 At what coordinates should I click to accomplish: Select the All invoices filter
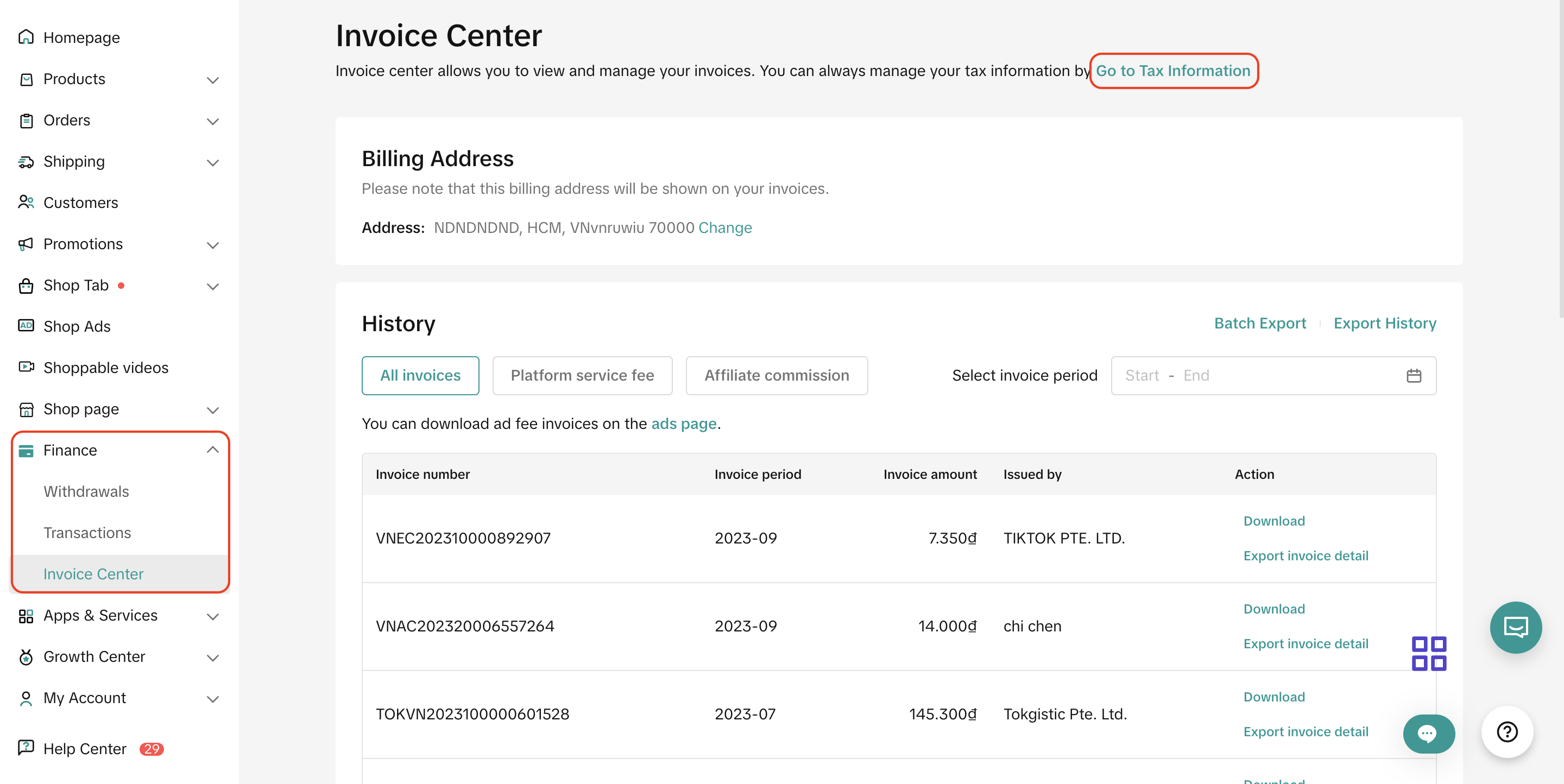[x=420, y=376]
